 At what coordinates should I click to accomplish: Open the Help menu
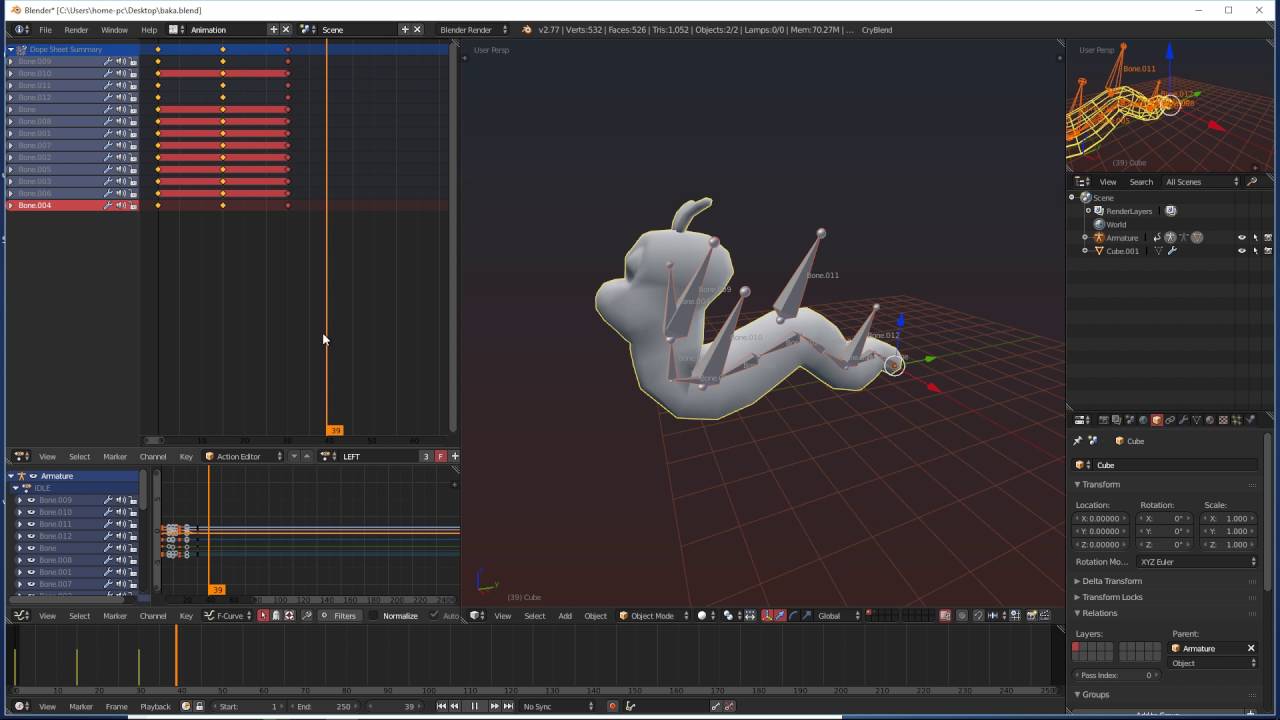pos(149,30)
